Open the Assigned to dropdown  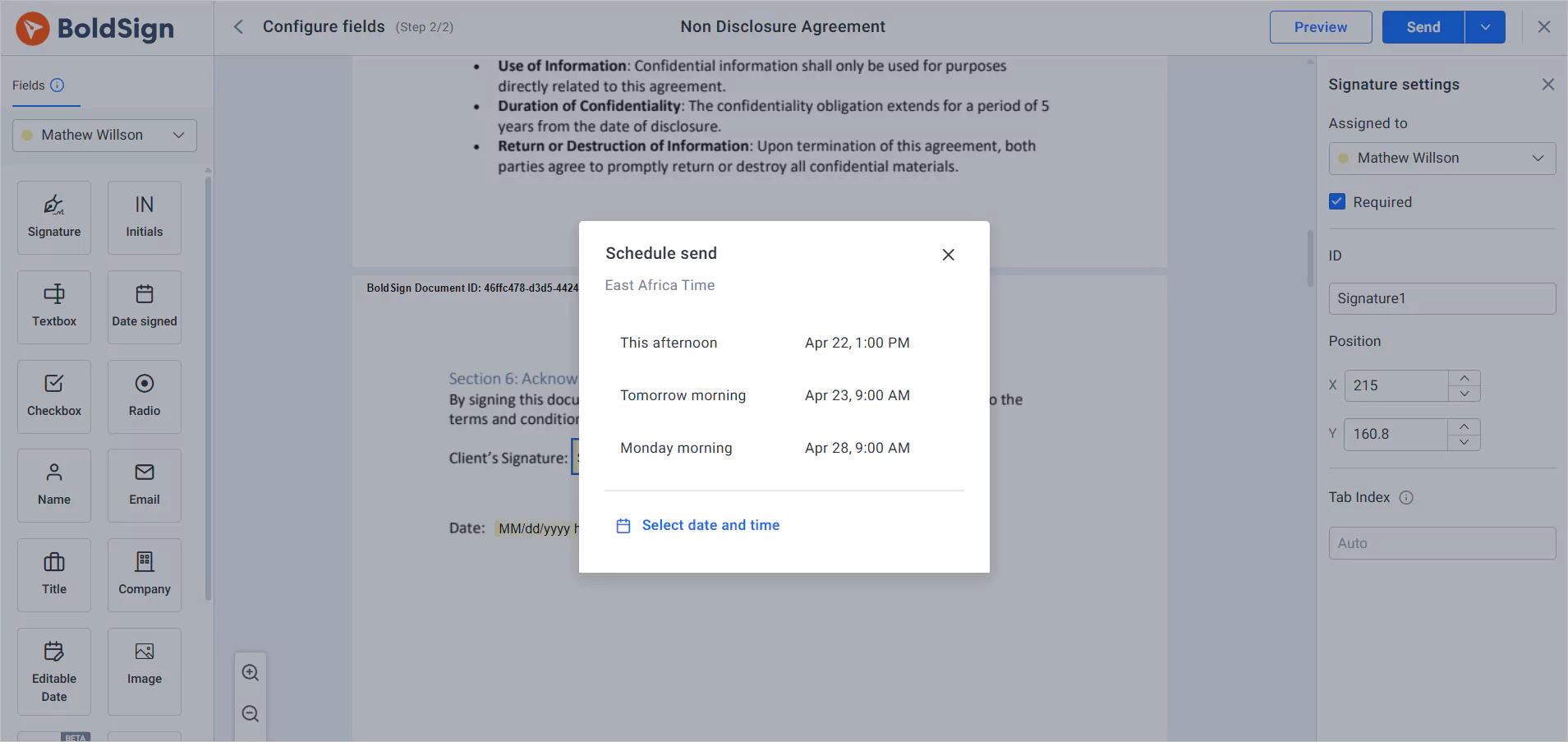click(1442, 158)
